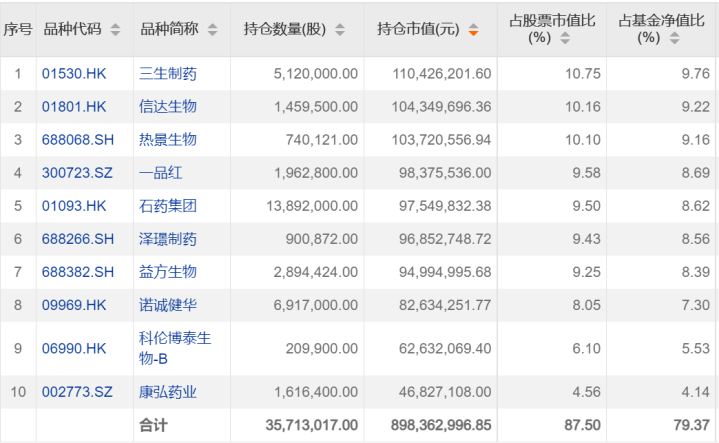Select the holding quantity 1,962,800.00
The image size is (719, 443).
tap(316, 173)
